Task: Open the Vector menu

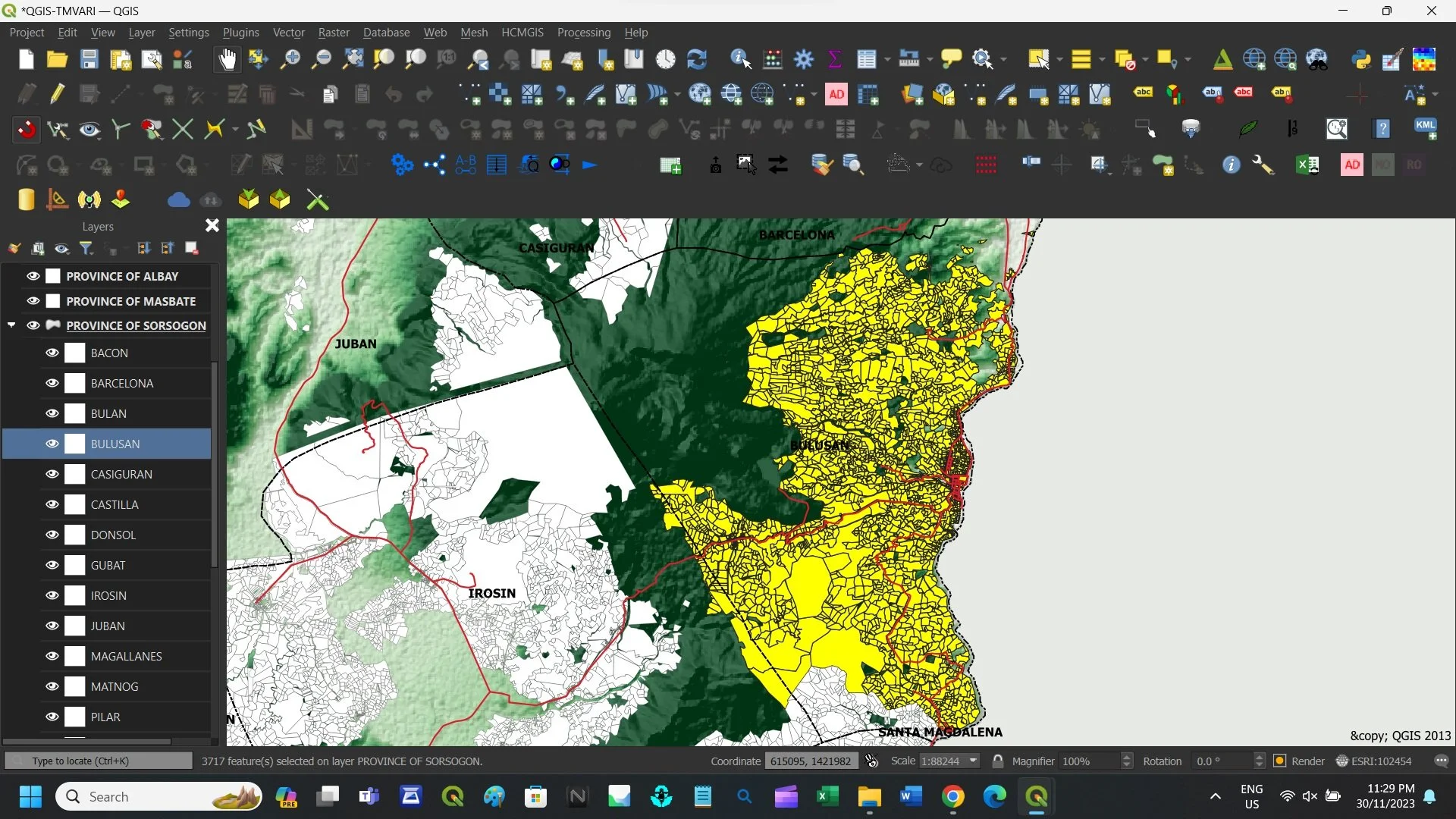Action: (x=288, y=33)
